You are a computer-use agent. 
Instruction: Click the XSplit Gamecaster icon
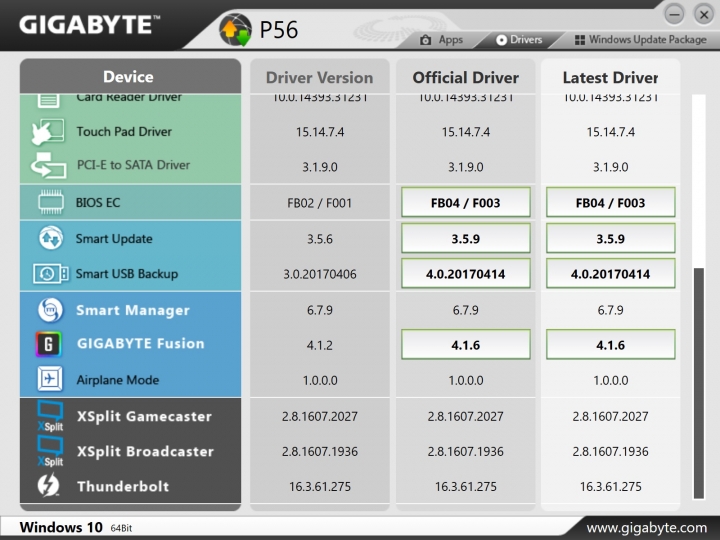50,416
